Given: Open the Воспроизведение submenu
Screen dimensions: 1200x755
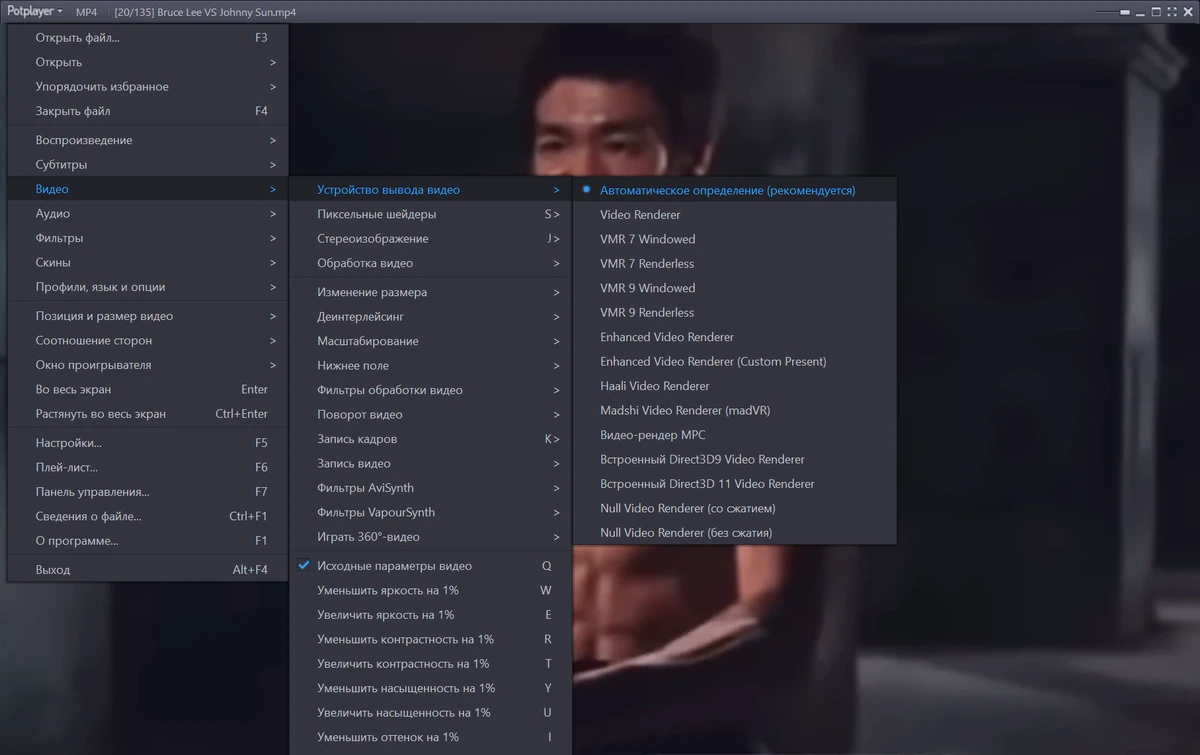Looking at the screenshot, I should [148, 140].
